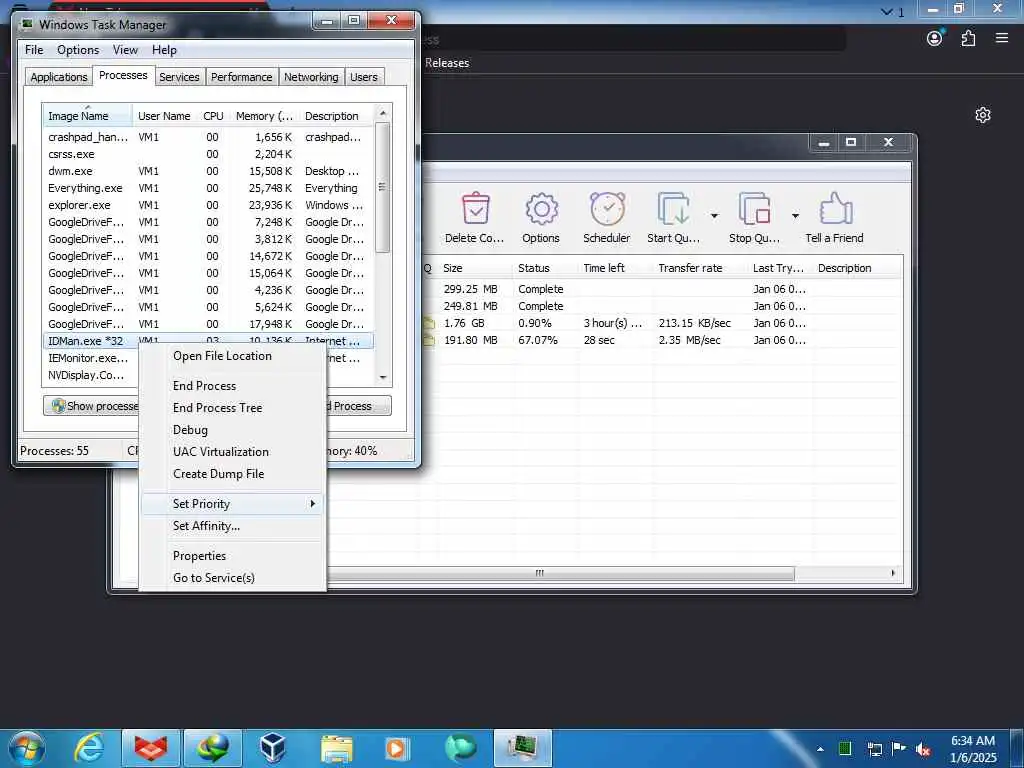Open browser settings gear icon
The image size is (1024, 768).
(x=983, y=116)
